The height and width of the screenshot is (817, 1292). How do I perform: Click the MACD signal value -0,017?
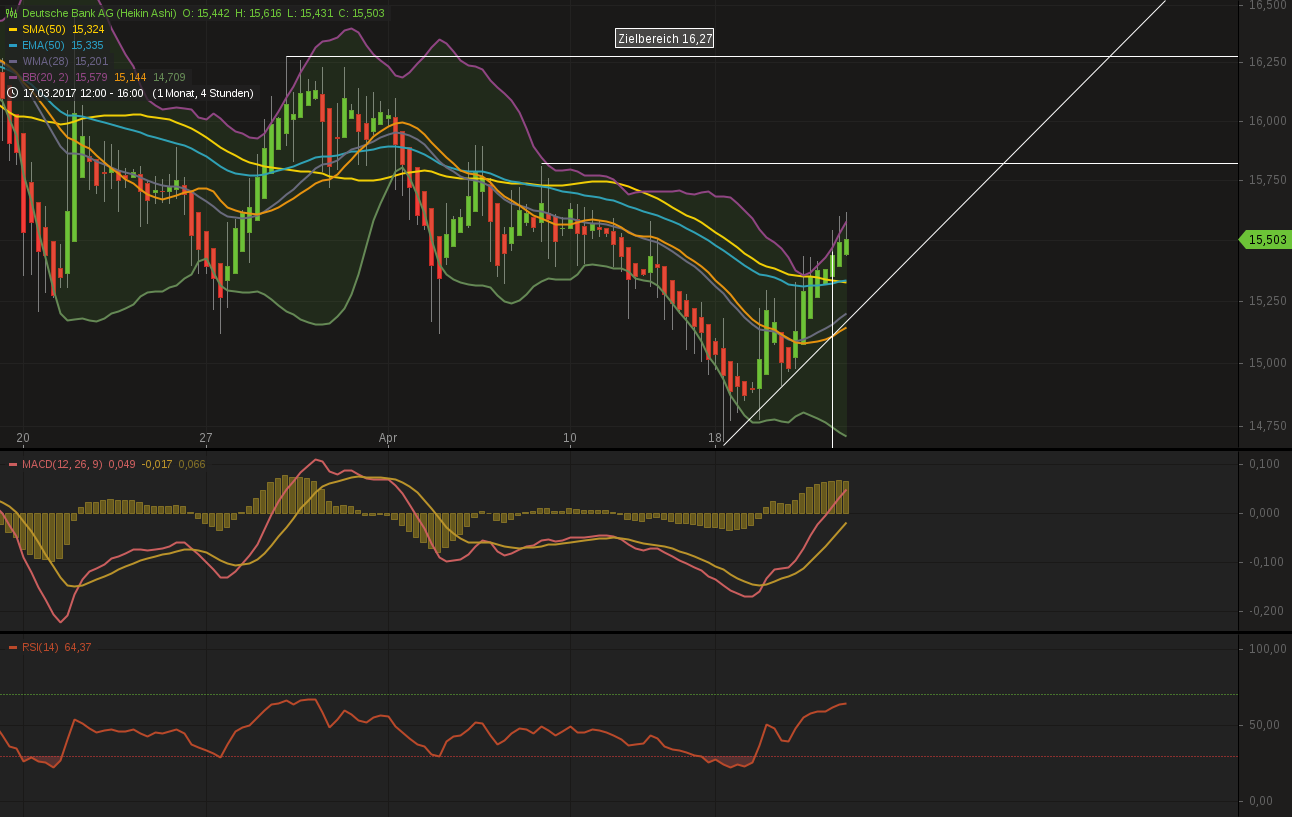point(157,464)
